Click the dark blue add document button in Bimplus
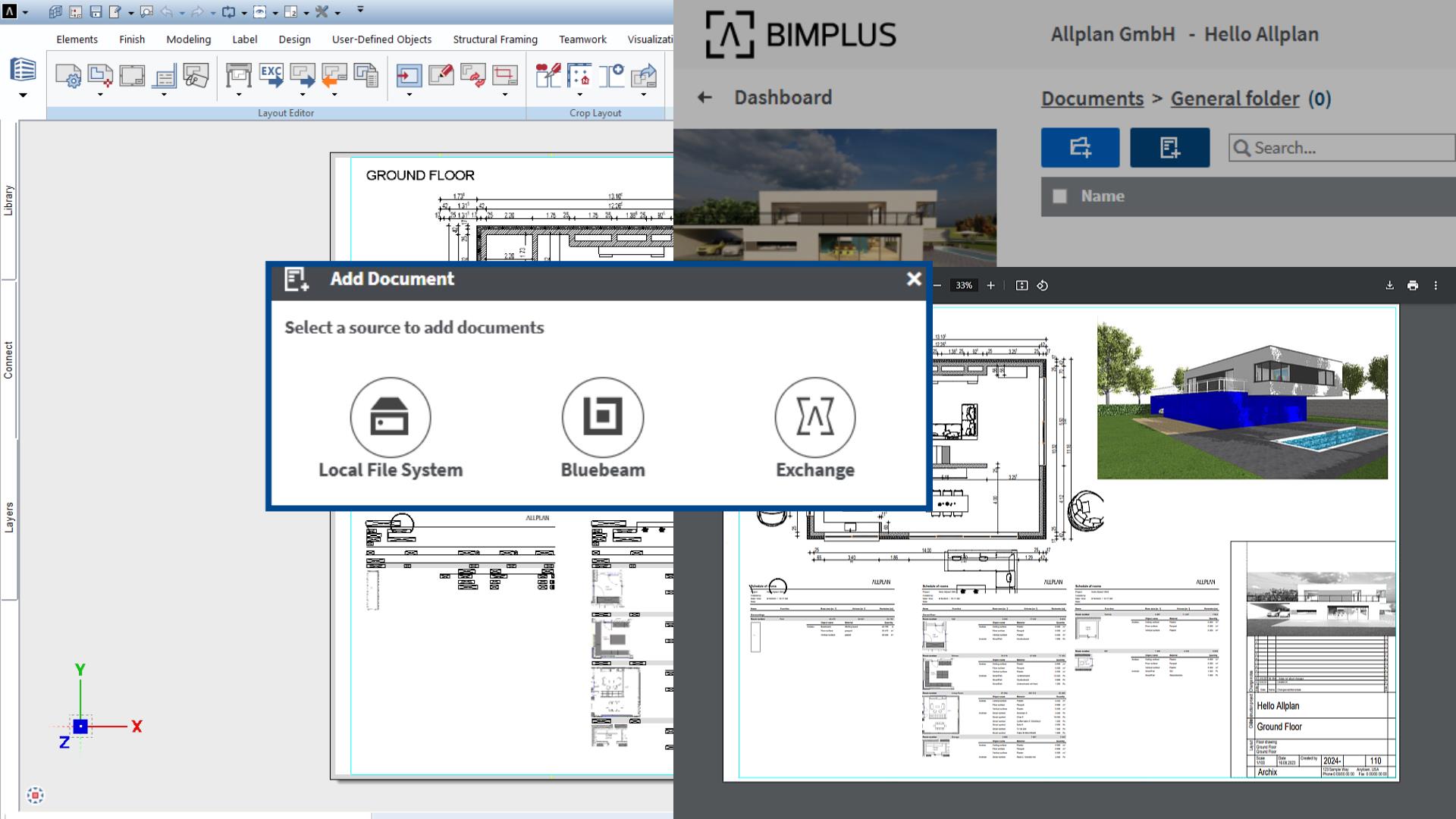 coord(1169,147)
